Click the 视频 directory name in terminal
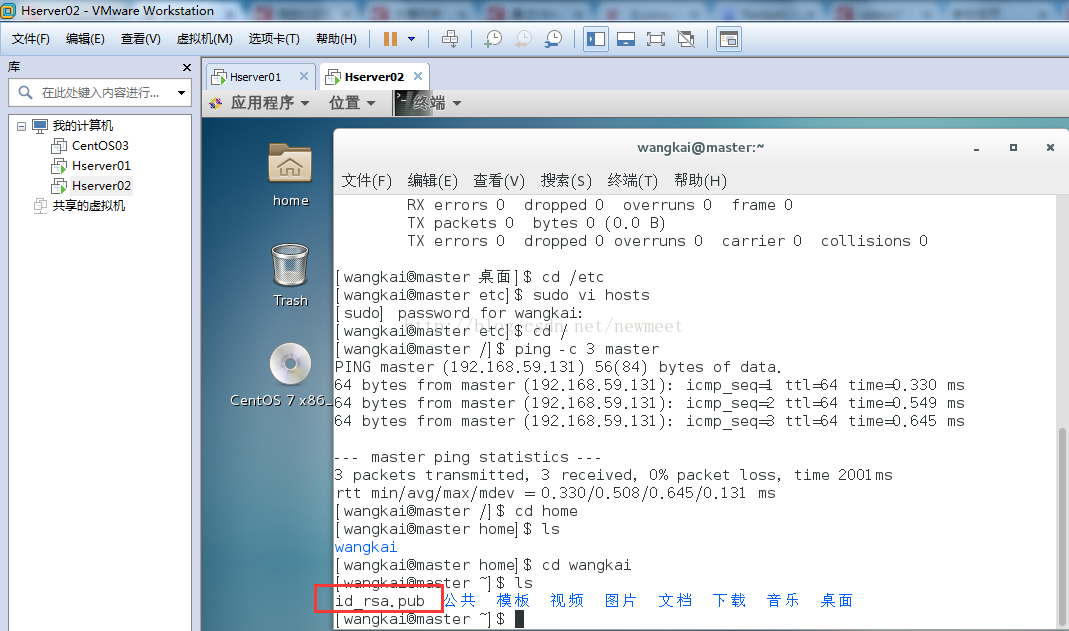Image resolution: width=1069 pixels, height=631 pixels. pos(567,600)
